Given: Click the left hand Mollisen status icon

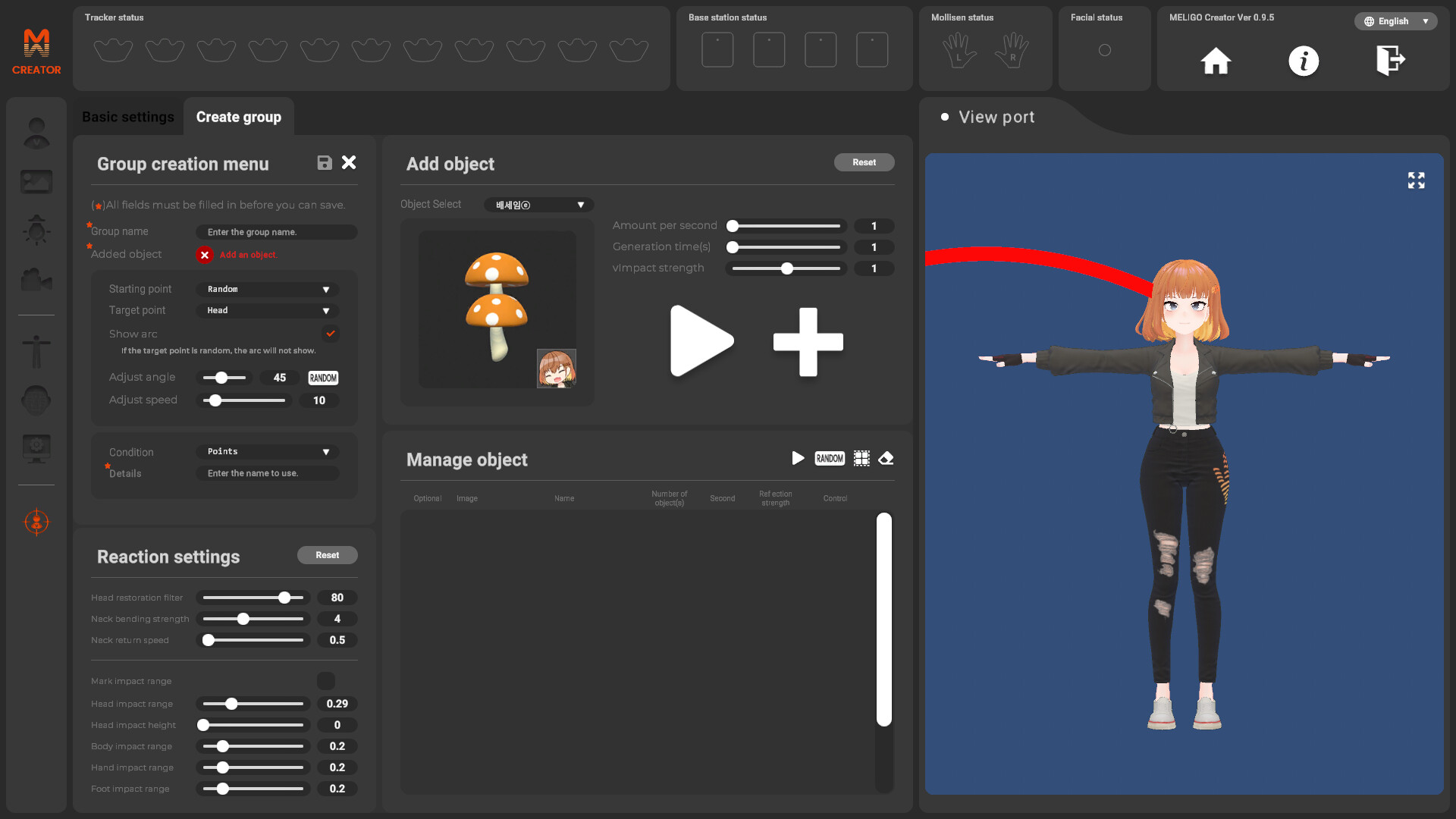Looking at the screenshot, I should [959, 51].
